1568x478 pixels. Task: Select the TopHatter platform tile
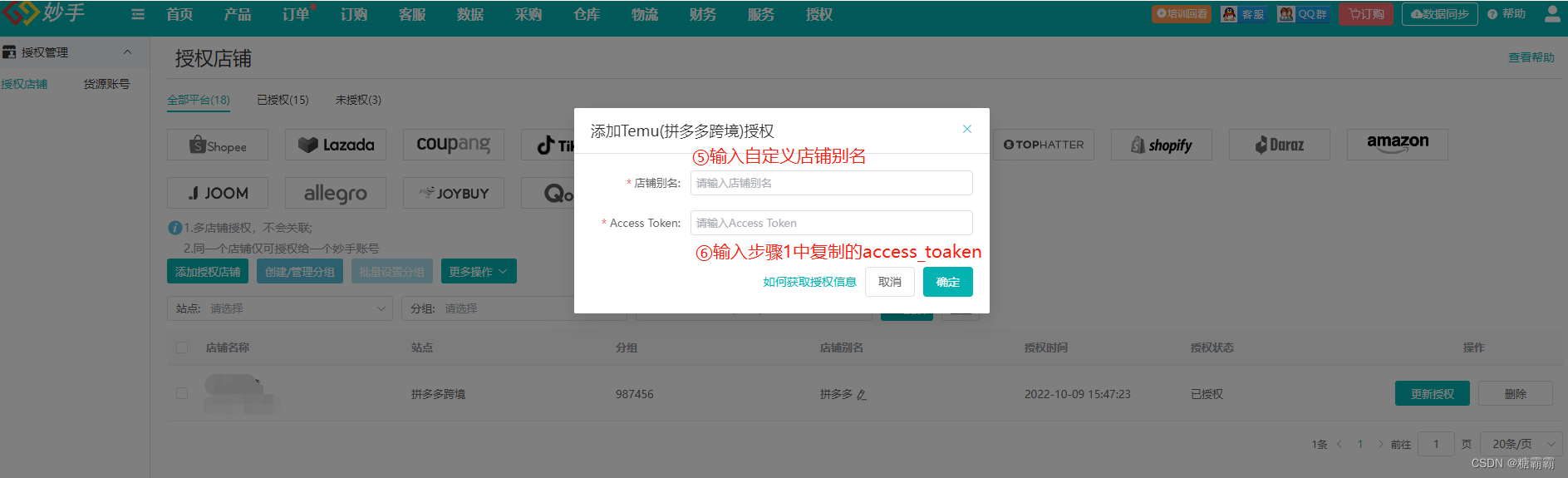pyautogui.click(x=1044, y=145)
